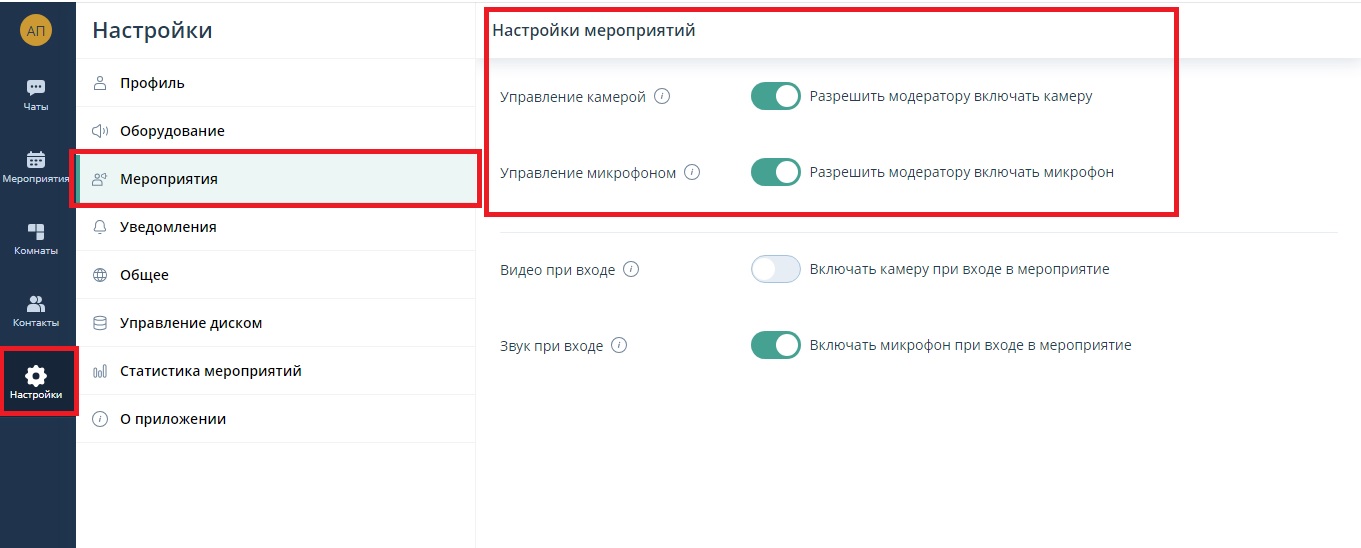The image size is (1361, 548).
Task: Click the Видео при входе label
Action: (x=558, y=270)
